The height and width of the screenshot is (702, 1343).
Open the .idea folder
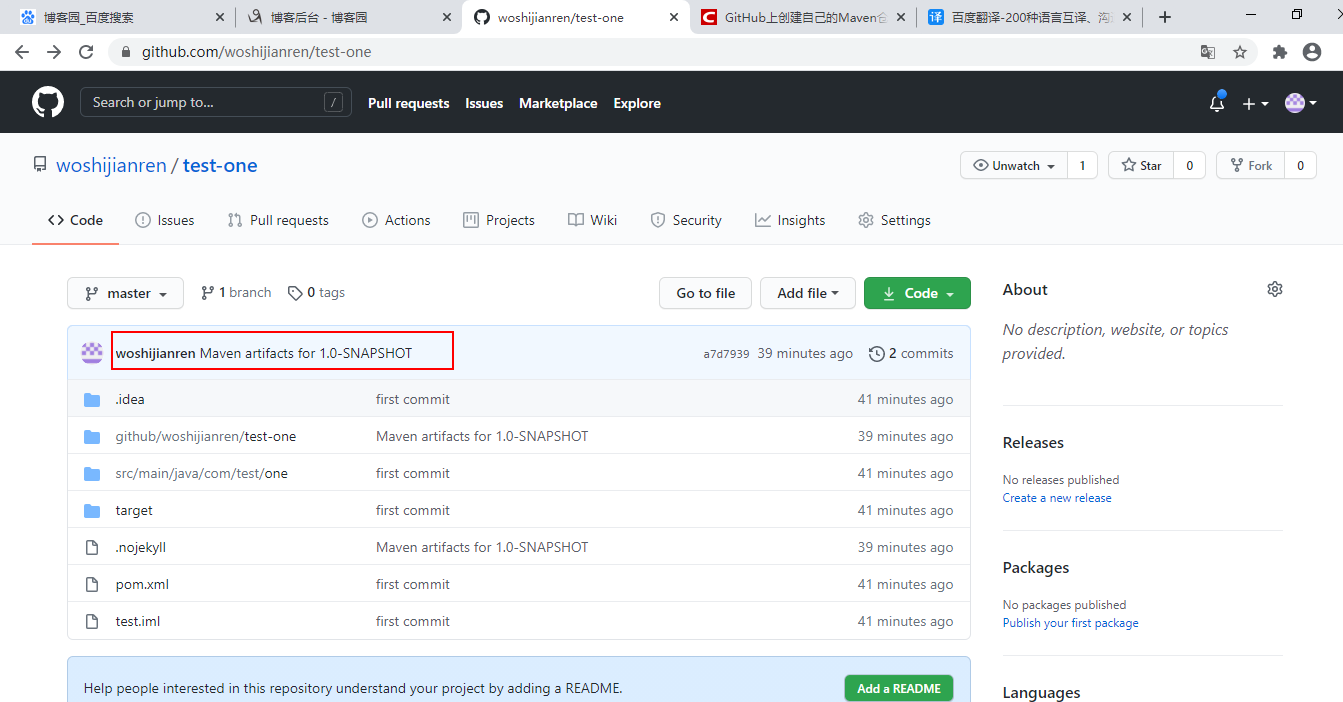pos(130,399)
